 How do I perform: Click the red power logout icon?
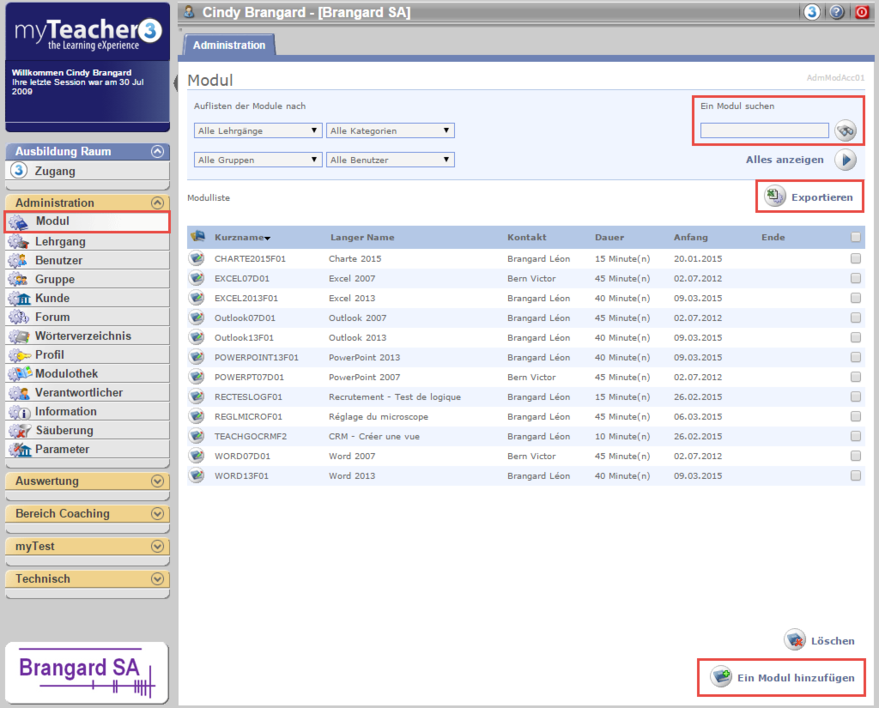click(861, 13)
